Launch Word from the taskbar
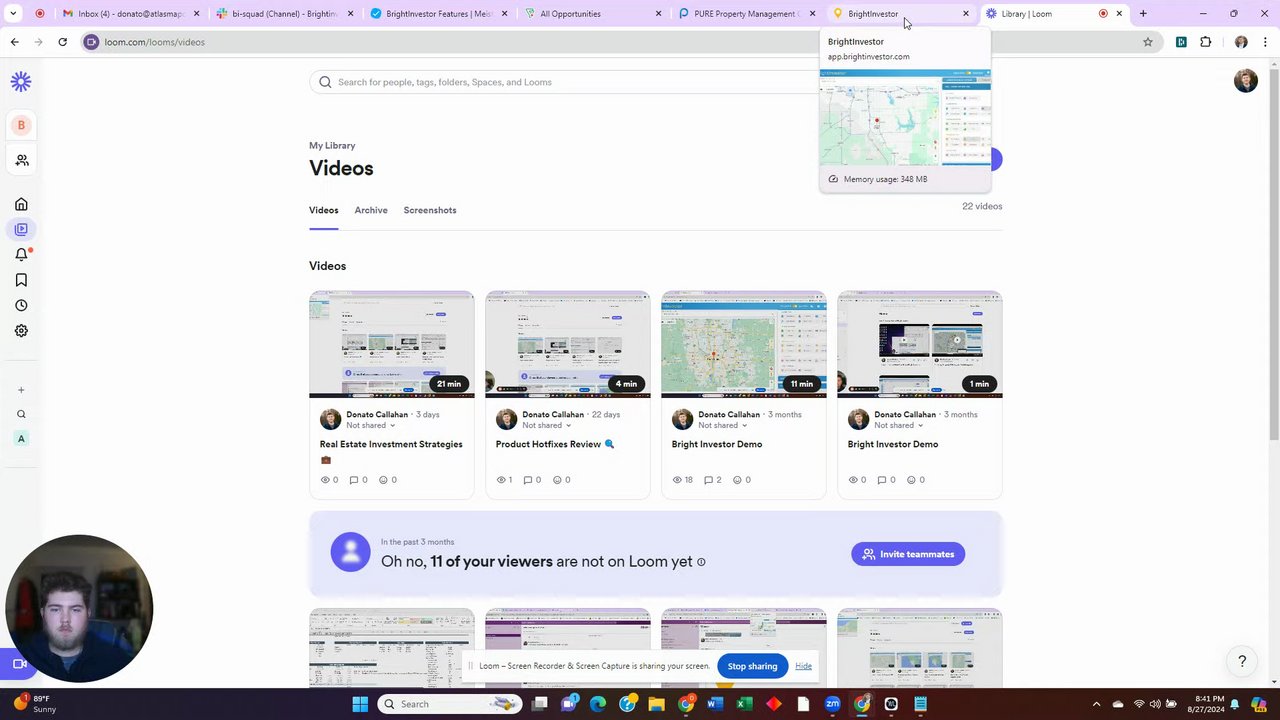The image size is (1280, 720). [x=714, y=704]
